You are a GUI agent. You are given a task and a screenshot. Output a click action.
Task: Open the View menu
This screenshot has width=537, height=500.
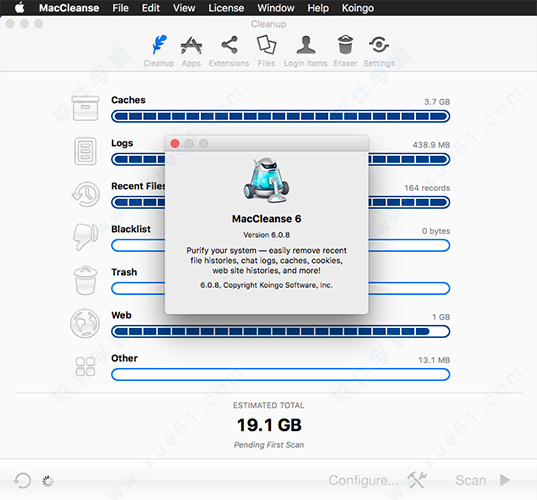tap(184, 8)
